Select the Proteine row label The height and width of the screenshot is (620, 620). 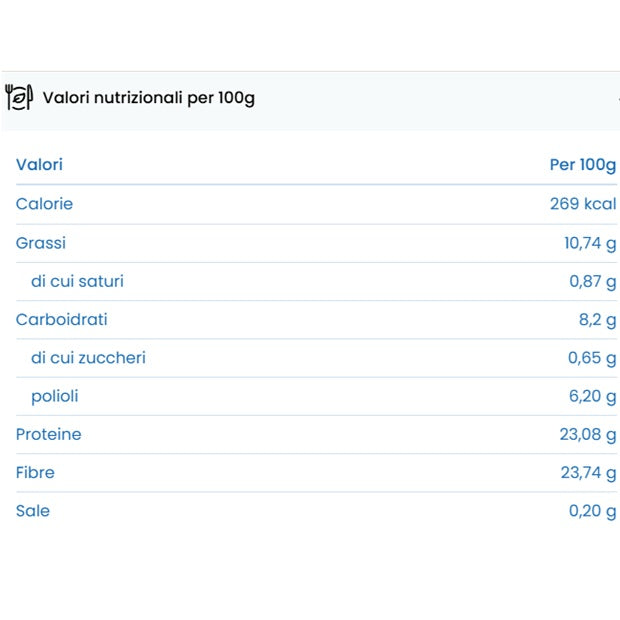tap(48, 435)
